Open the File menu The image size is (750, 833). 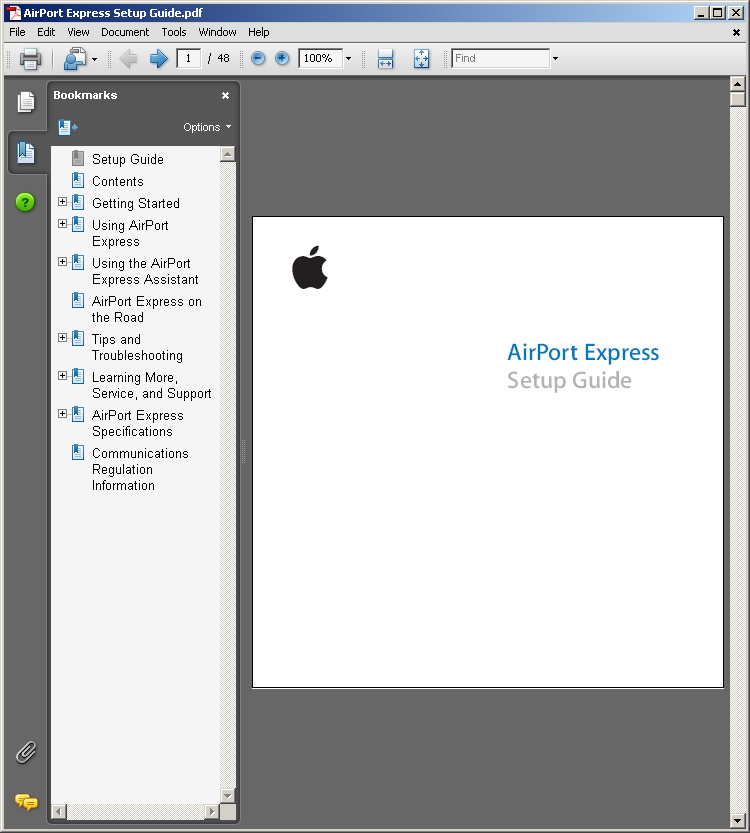click(x=17, y=32)
